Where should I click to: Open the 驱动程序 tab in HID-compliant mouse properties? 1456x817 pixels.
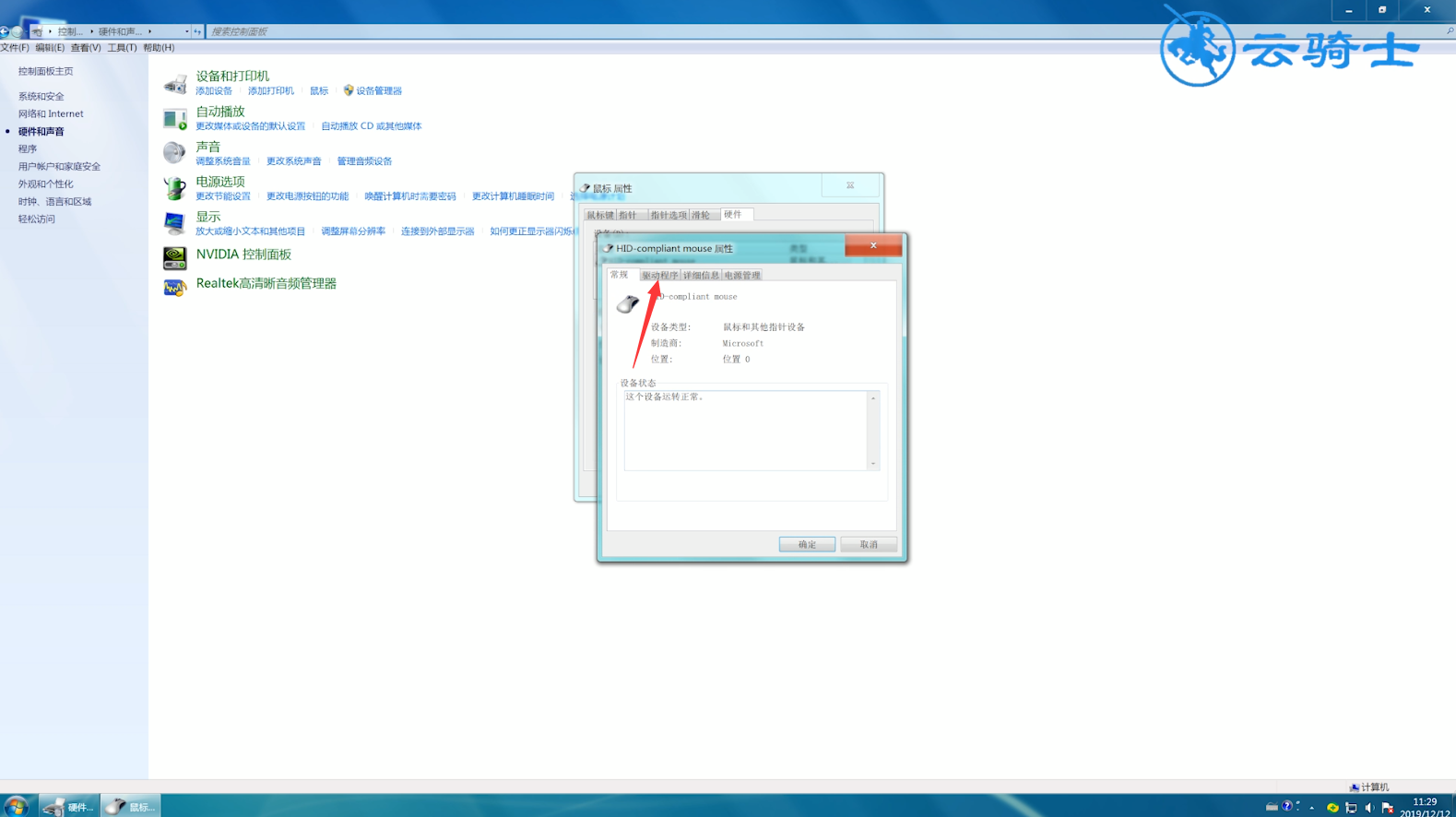click(659, 276)
